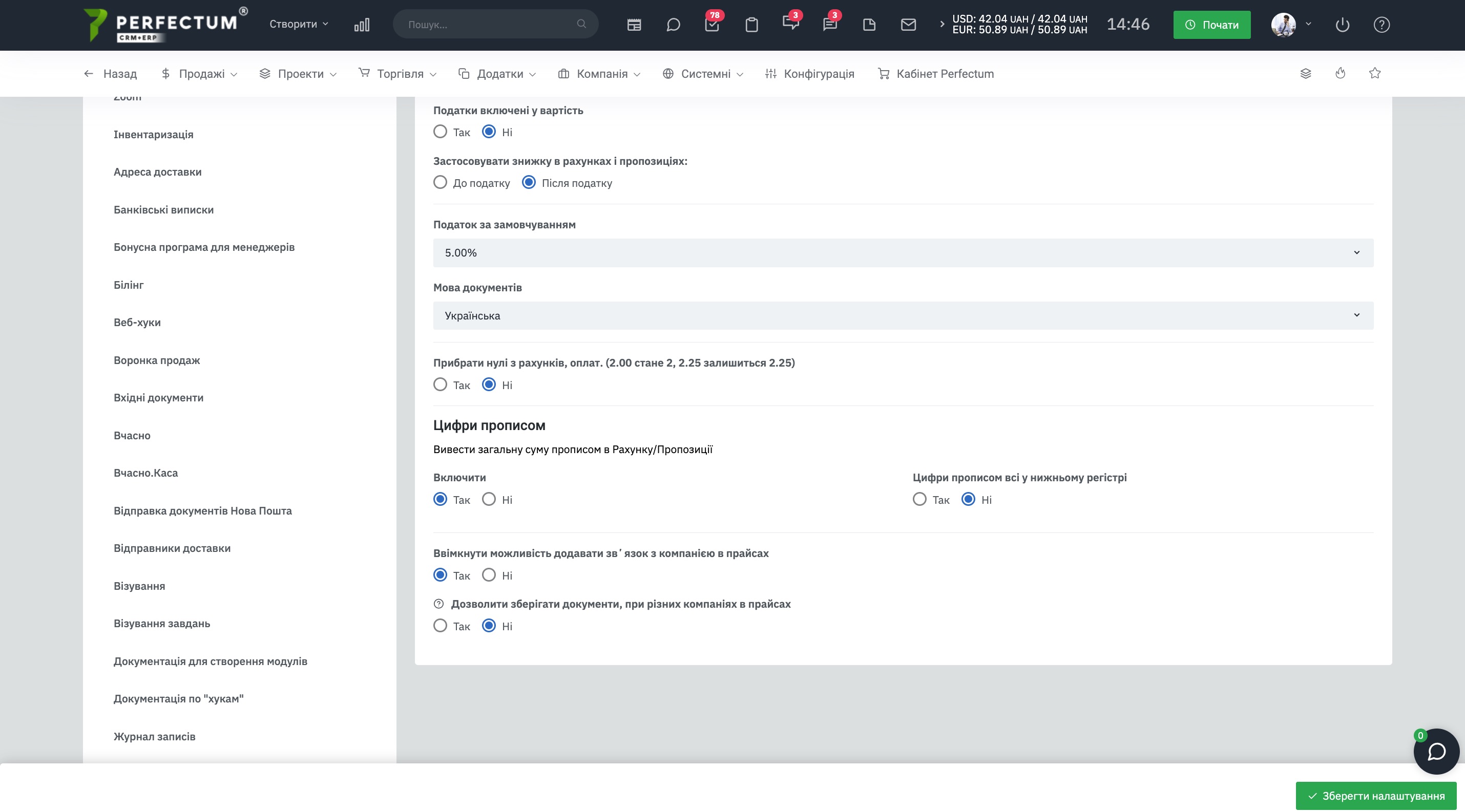The width and height of the screenshot is (1465, 812).
Task: Open the Конфігурація menu item
Action: pyautogui.click(x=810, y=73)
